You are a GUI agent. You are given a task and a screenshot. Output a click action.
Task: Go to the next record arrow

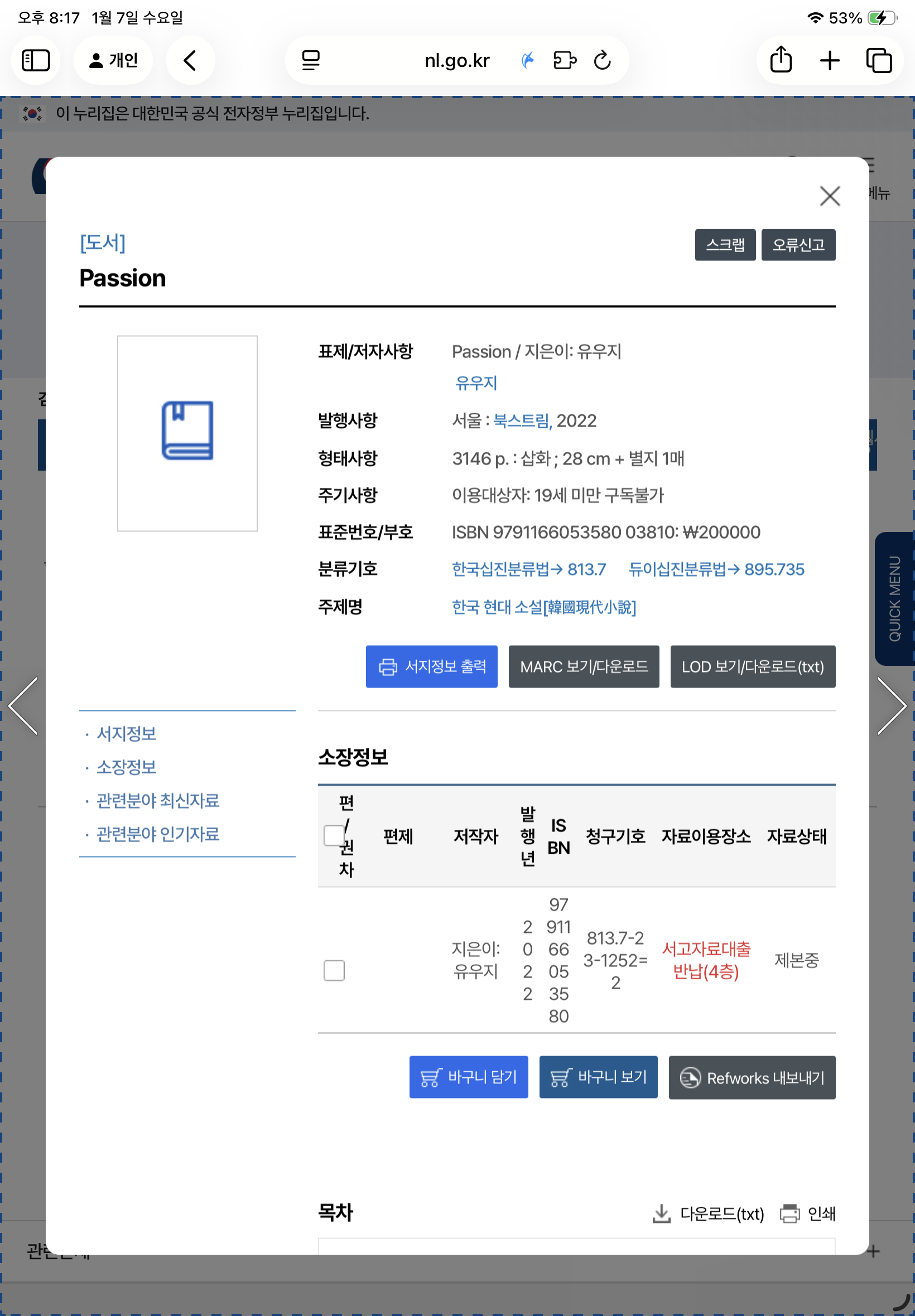(892, 705)
